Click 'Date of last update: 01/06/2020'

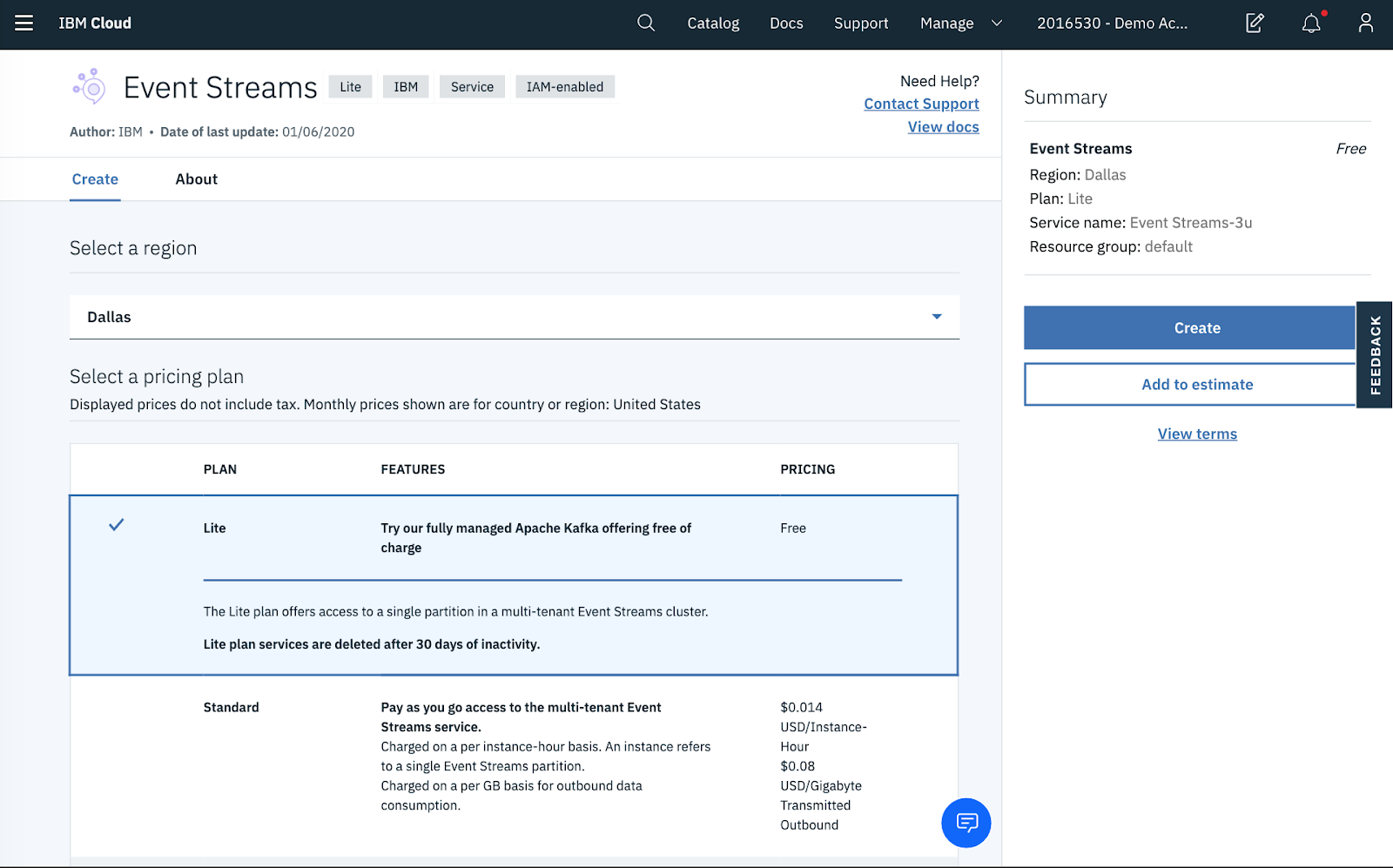[258, 132]
